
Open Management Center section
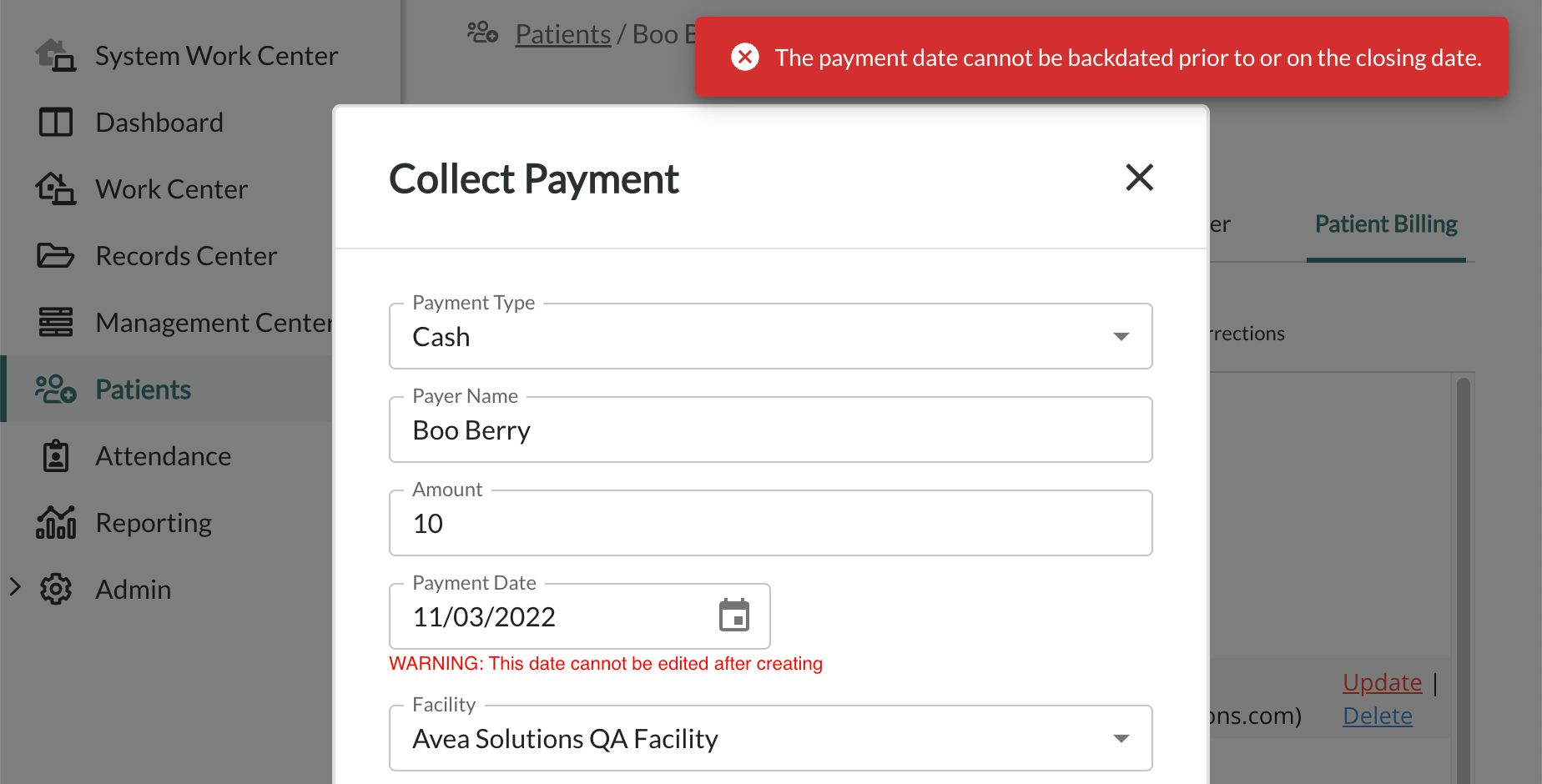tap(214, 323)
